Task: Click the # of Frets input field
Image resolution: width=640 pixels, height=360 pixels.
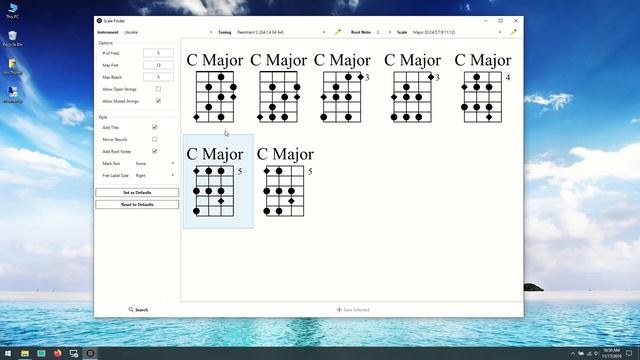Action: tap(158, 53)
